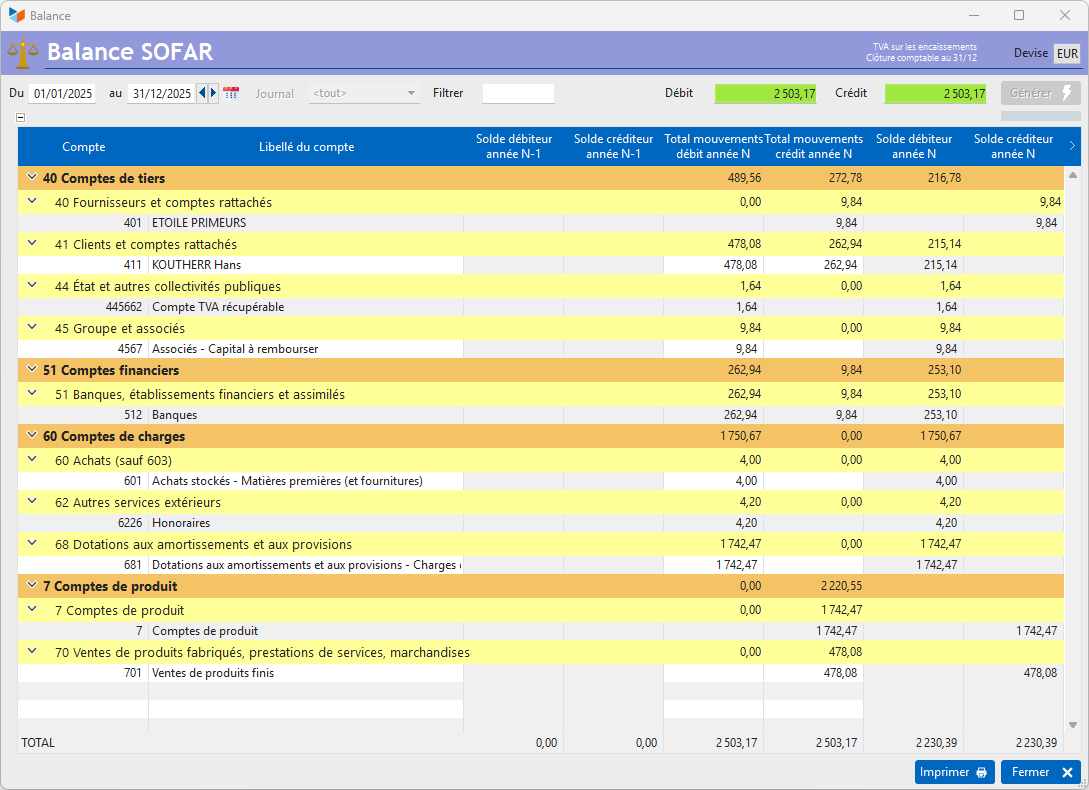Sort by the Compte column header
1089x790 pixels.
pyautogui.click(x=84, y=147)
